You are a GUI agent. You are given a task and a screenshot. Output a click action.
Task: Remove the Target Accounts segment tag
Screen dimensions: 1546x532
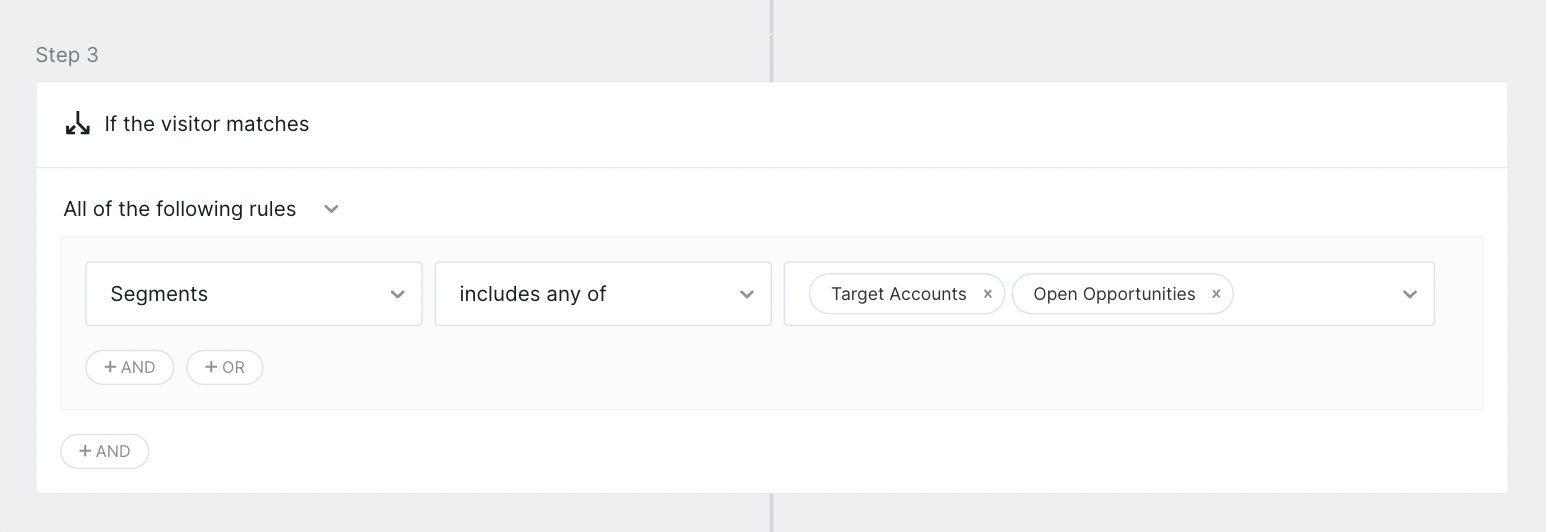(x=988, y=294)
